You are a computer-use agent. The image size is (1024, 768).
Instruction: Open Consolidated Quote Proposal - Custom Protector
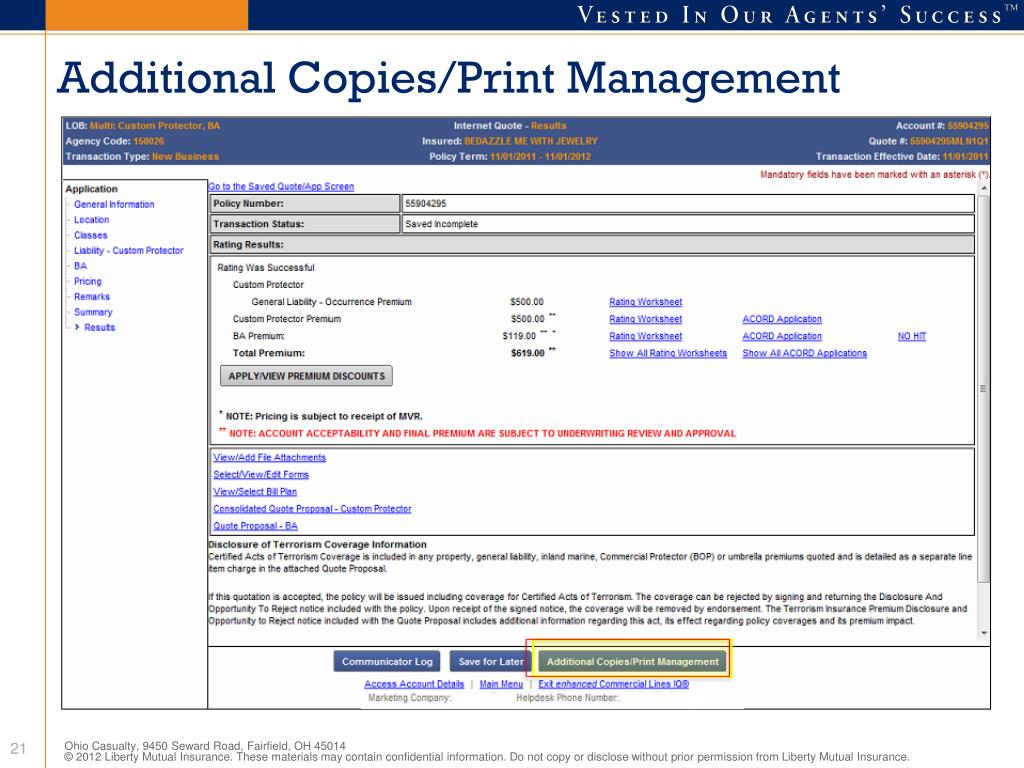(x=312, y=509)
